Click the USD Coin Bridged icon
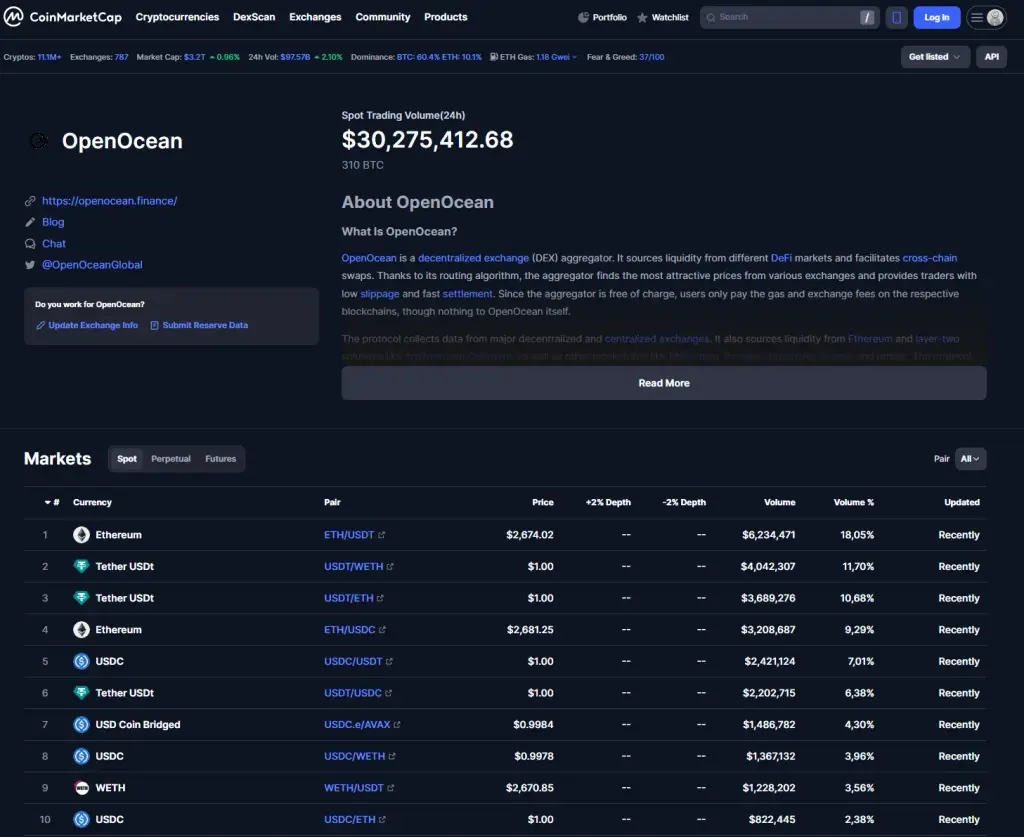Screen dimensions: 1024x837 click(x=81, y=725)
